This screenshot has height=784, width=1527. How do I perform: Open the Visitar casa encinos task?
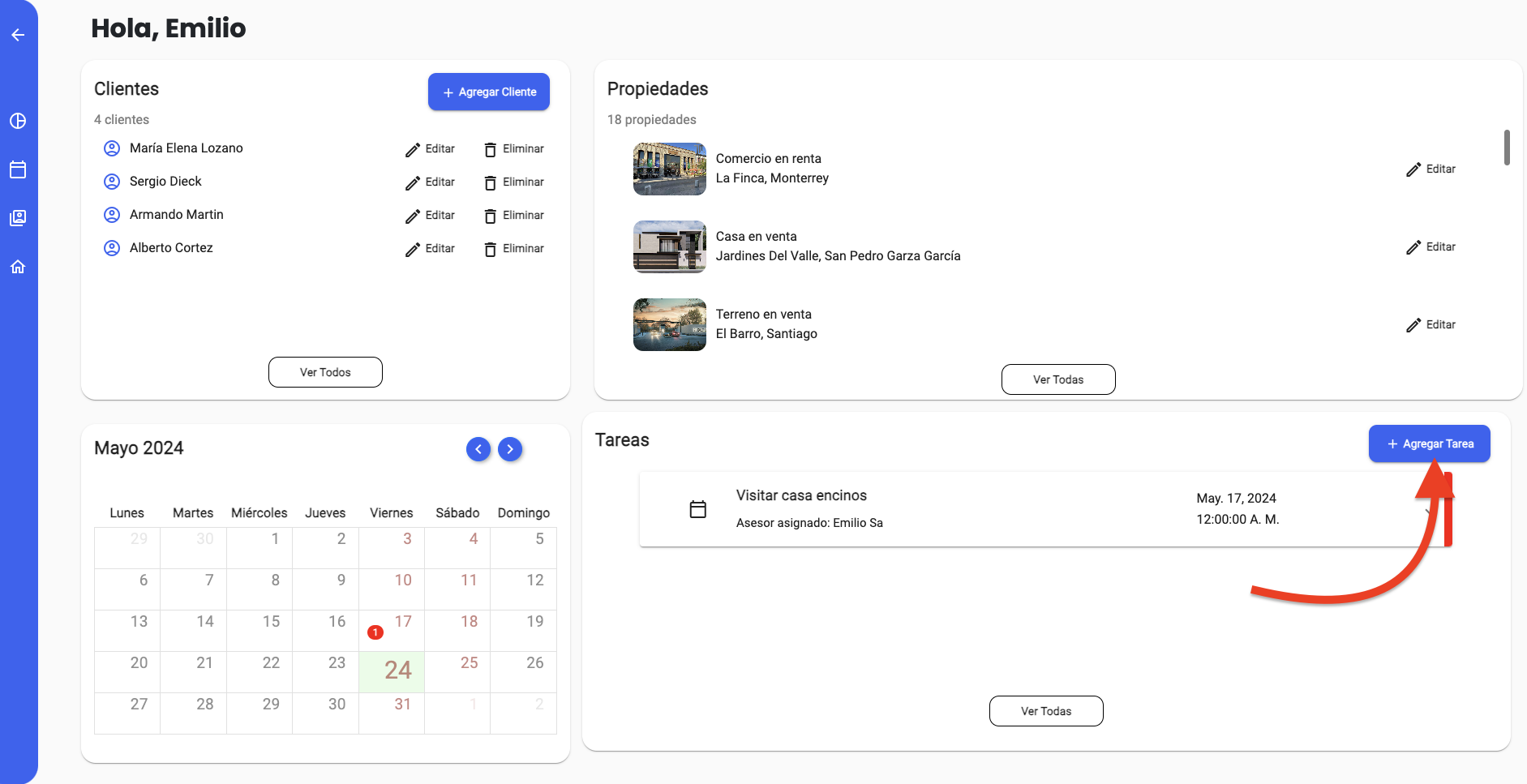click(x=1046, y=509)
